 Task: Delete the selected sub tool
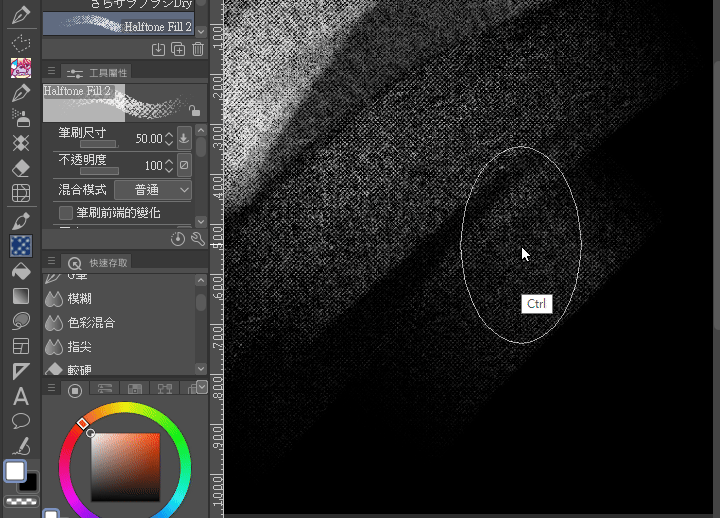(198, 49)
